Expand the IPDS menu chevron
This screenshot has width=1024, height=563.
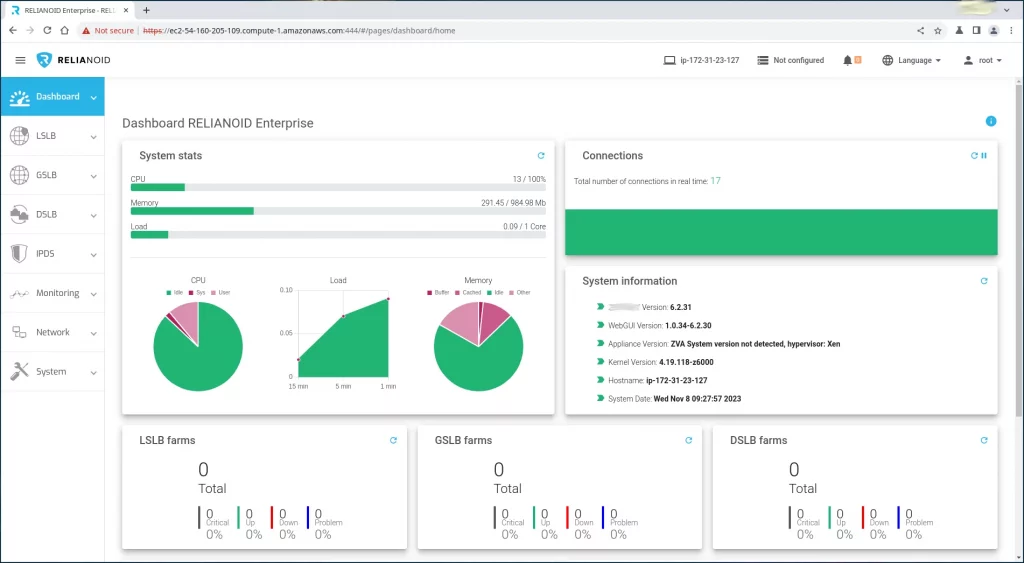click(93, 254)
